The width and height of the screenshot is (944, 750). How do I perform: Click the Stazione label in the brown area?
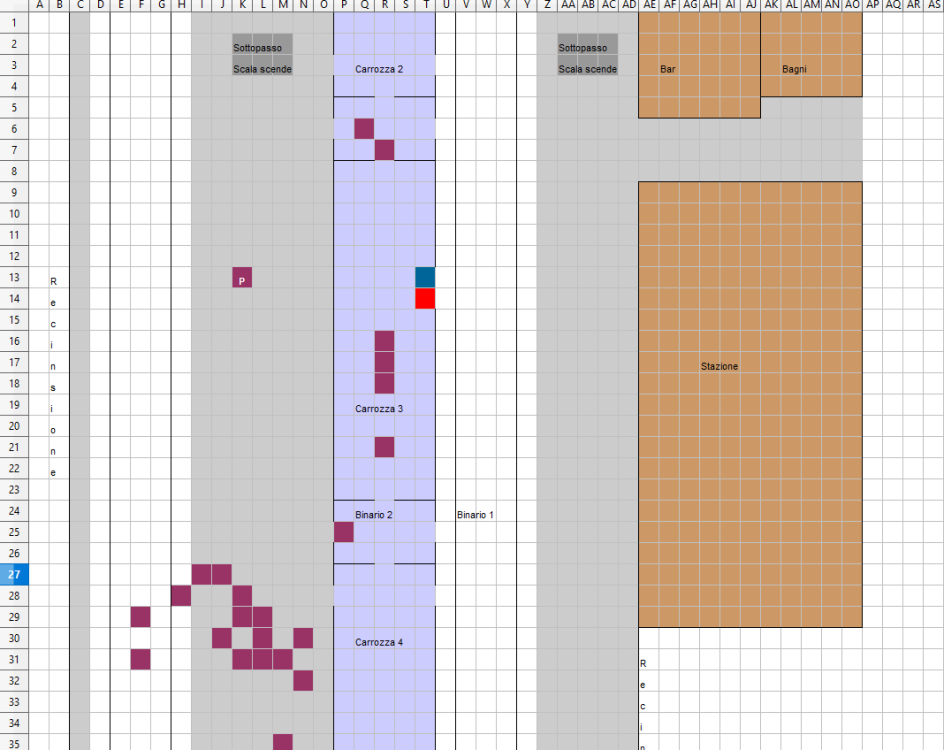[719, 367]
